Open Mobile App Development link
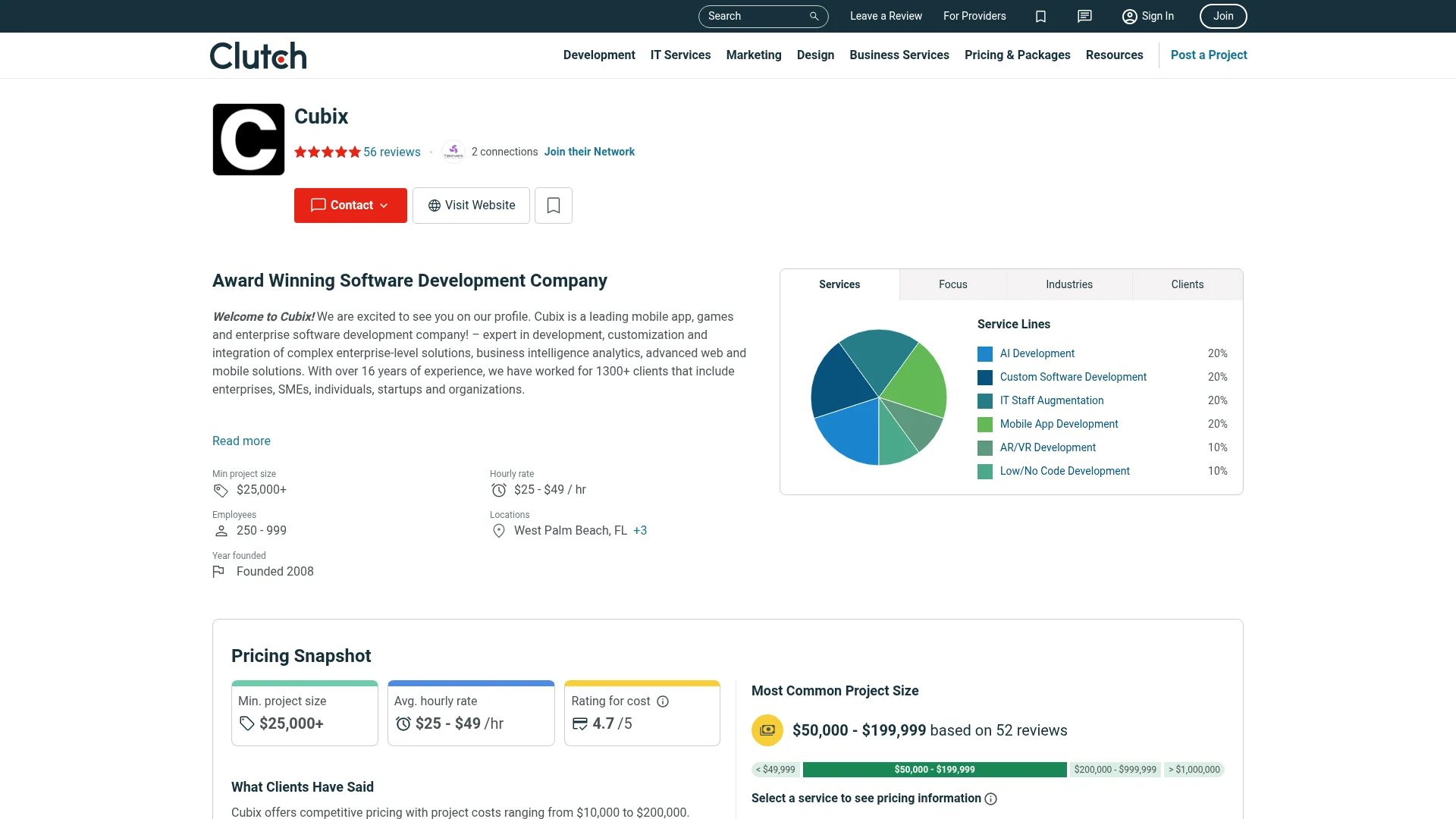Screen dimensions: 1456x819 pos(1059,424)
